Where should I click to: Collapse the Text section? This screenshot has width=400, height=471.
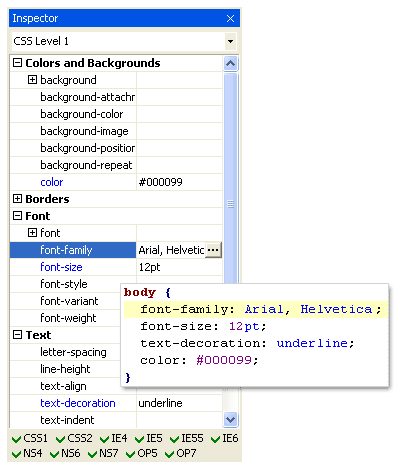click(x=17, y=335)
